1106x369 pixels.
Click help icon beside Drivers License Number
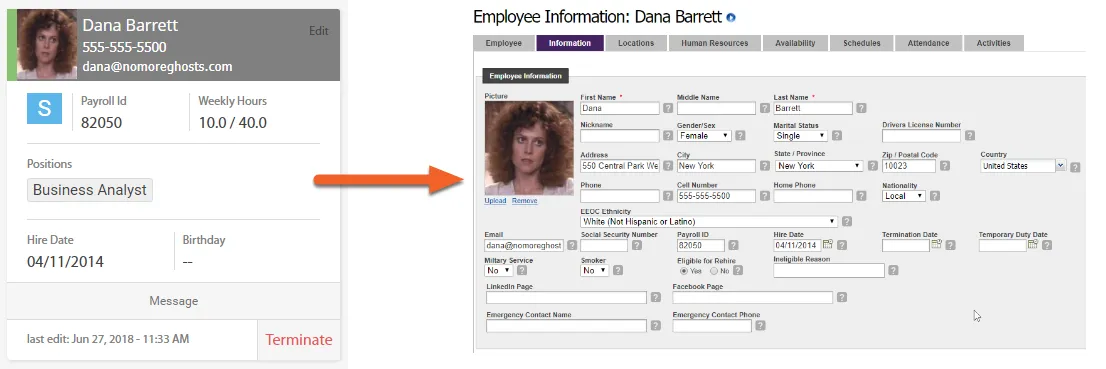970,135
